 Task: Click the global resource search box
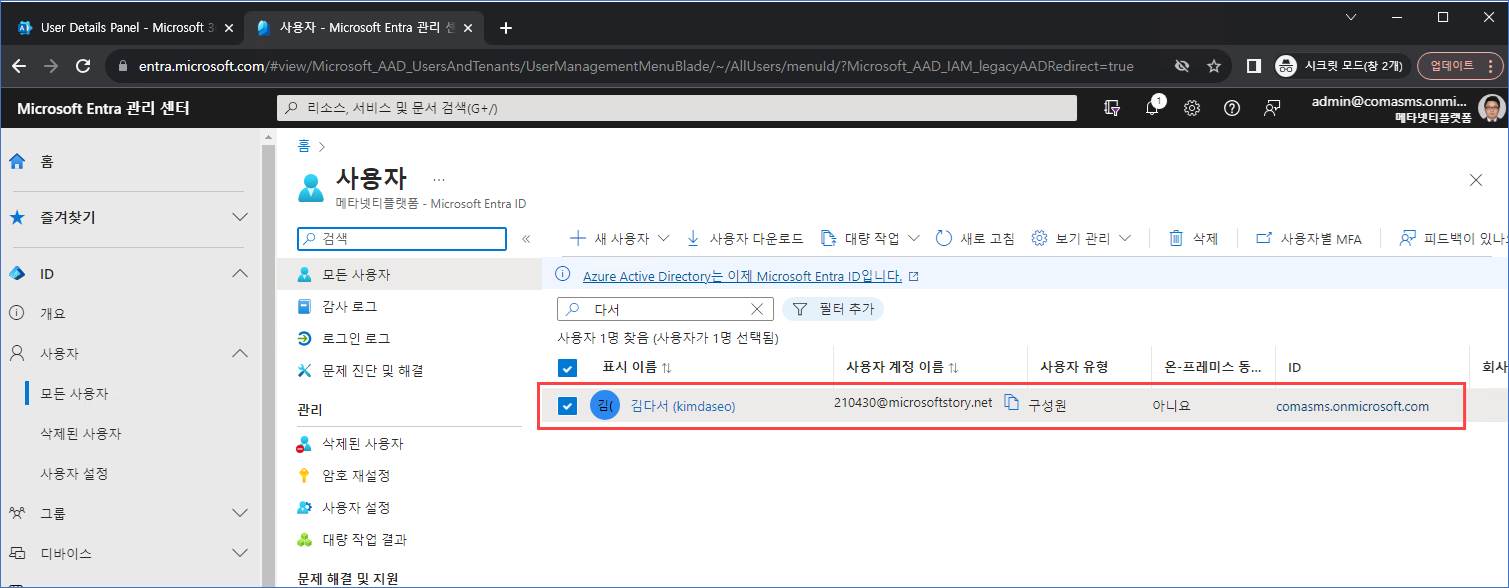(x=677, y=108)
